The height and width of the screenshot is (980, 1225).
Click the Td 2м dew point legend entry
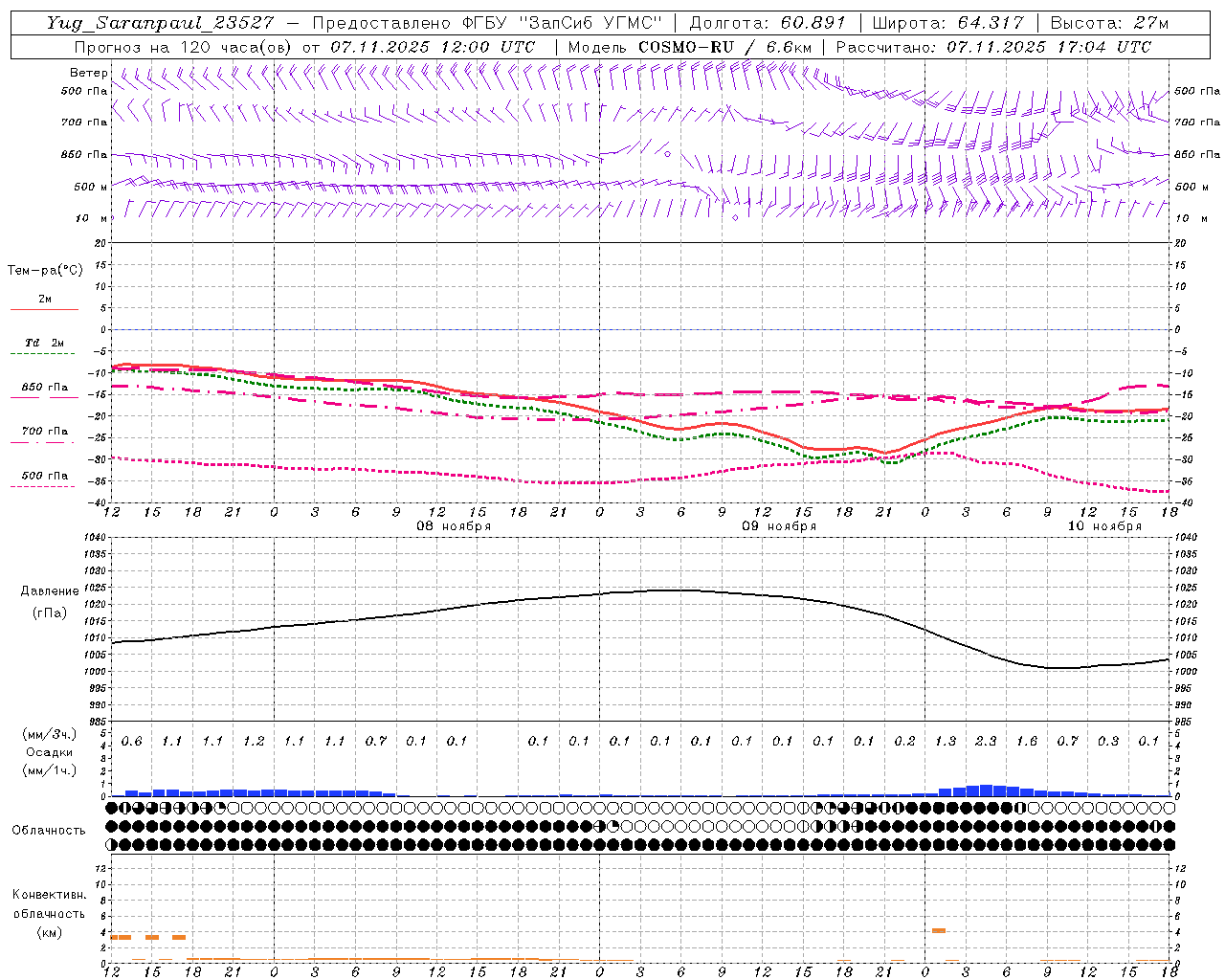pos(44,343)
